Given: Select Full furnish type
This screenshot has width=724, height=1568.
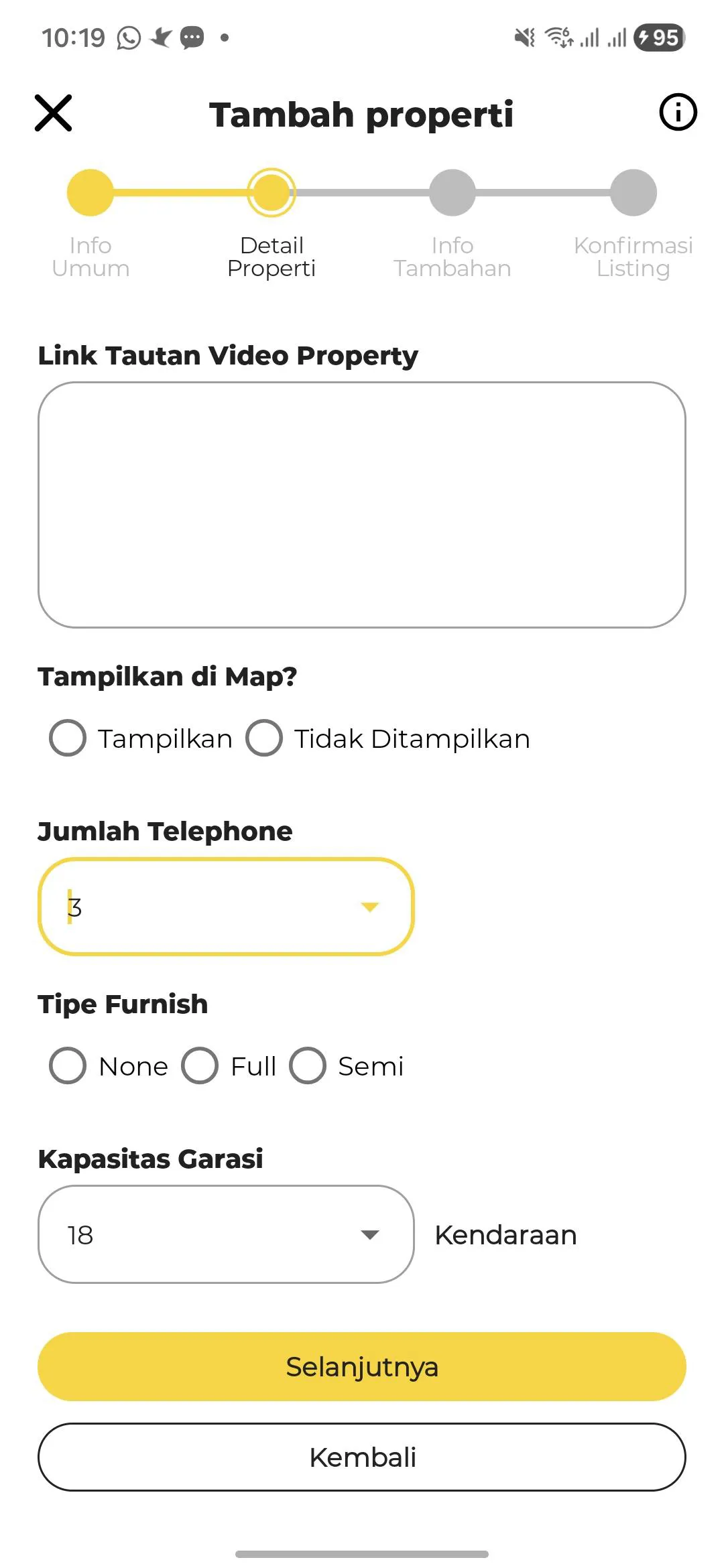Looking at the screenshot, I should pyautogui.click(x=200, y=1066).
